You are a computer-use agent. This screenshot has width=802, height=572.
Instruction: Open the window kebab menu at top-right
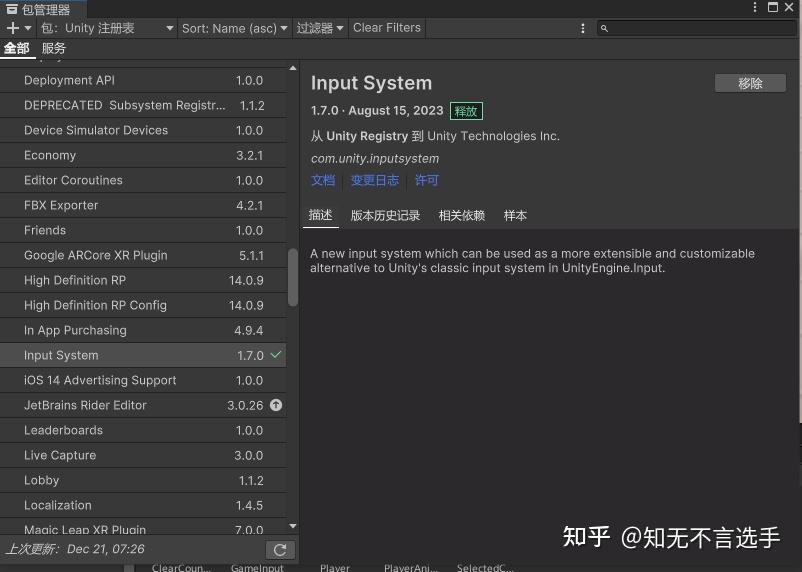(754, 7)
